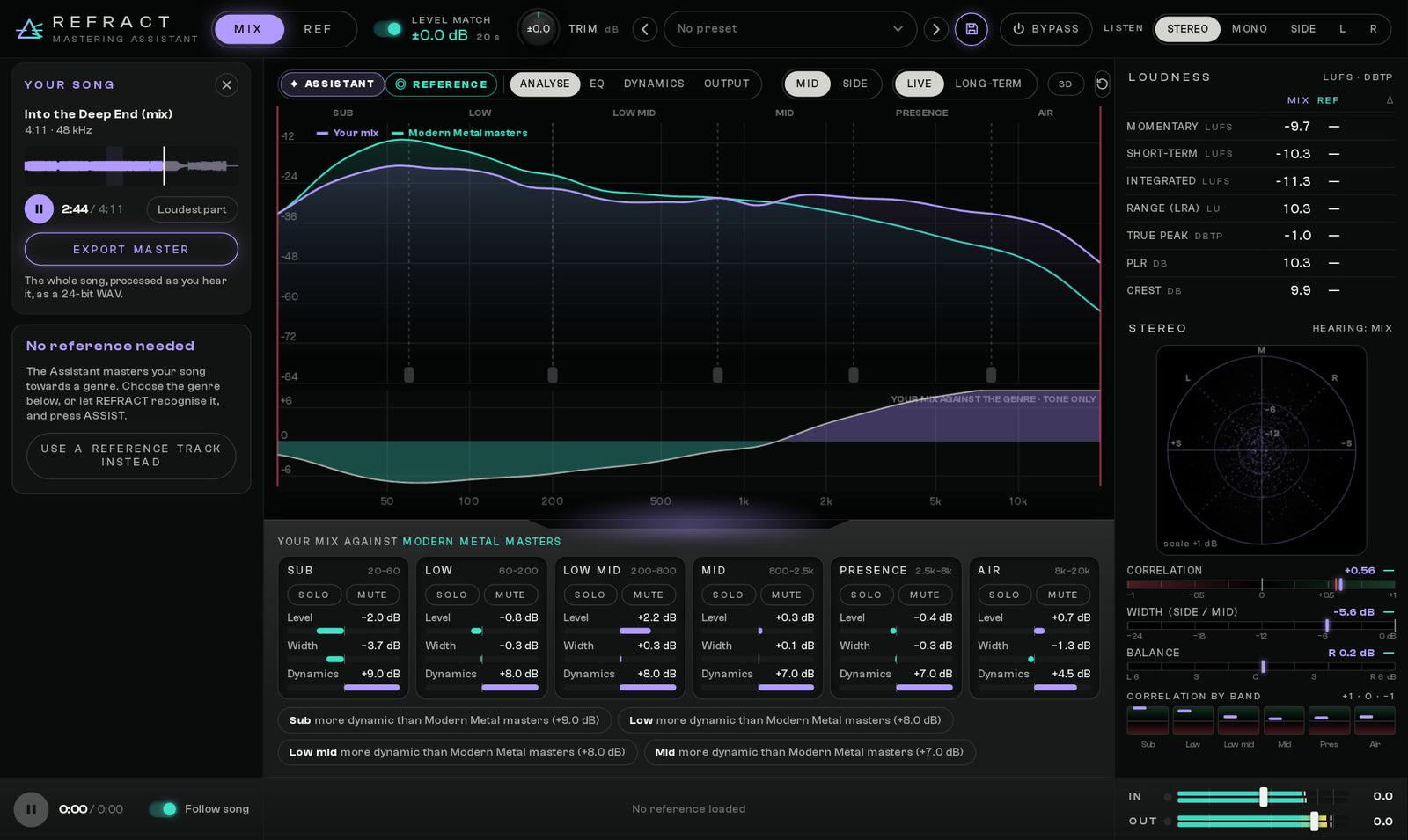
Task: Click the ASSISTANT button
Action: tap(332, 84)
